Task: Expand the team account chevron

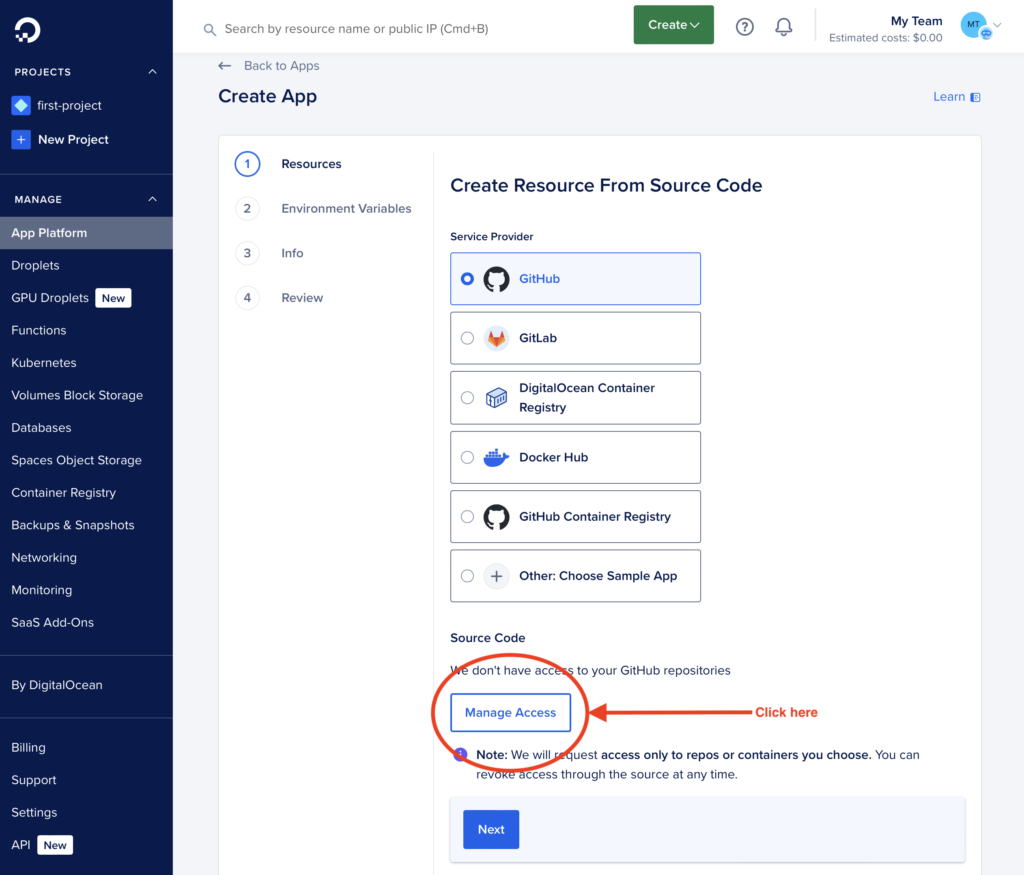Action: click(997, 25)
